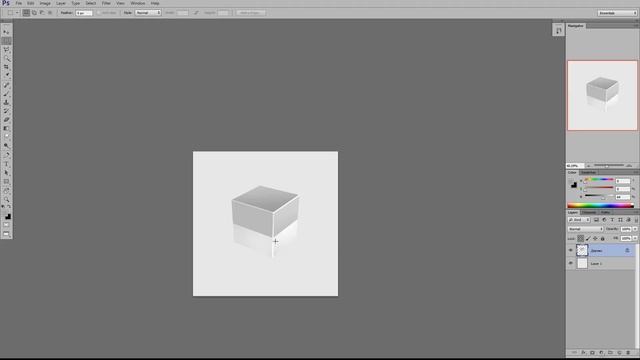Open the layer filter Kind dropdown
The height and width of the screenshot is (360, 640).
(x=579, y=220)
